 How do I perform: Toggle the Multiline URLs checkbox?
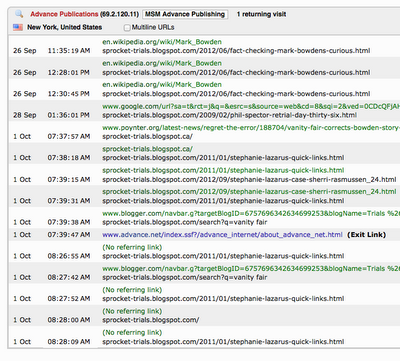(127, 28)
